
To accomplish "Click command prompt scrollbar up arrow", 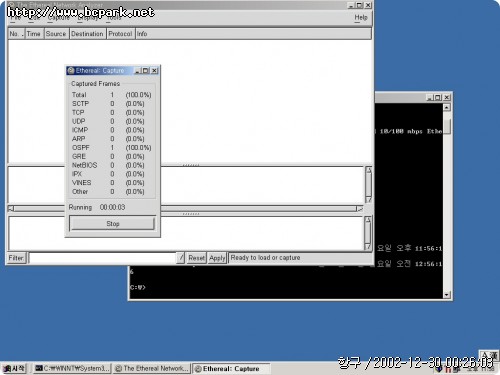I will click(447, 107).
